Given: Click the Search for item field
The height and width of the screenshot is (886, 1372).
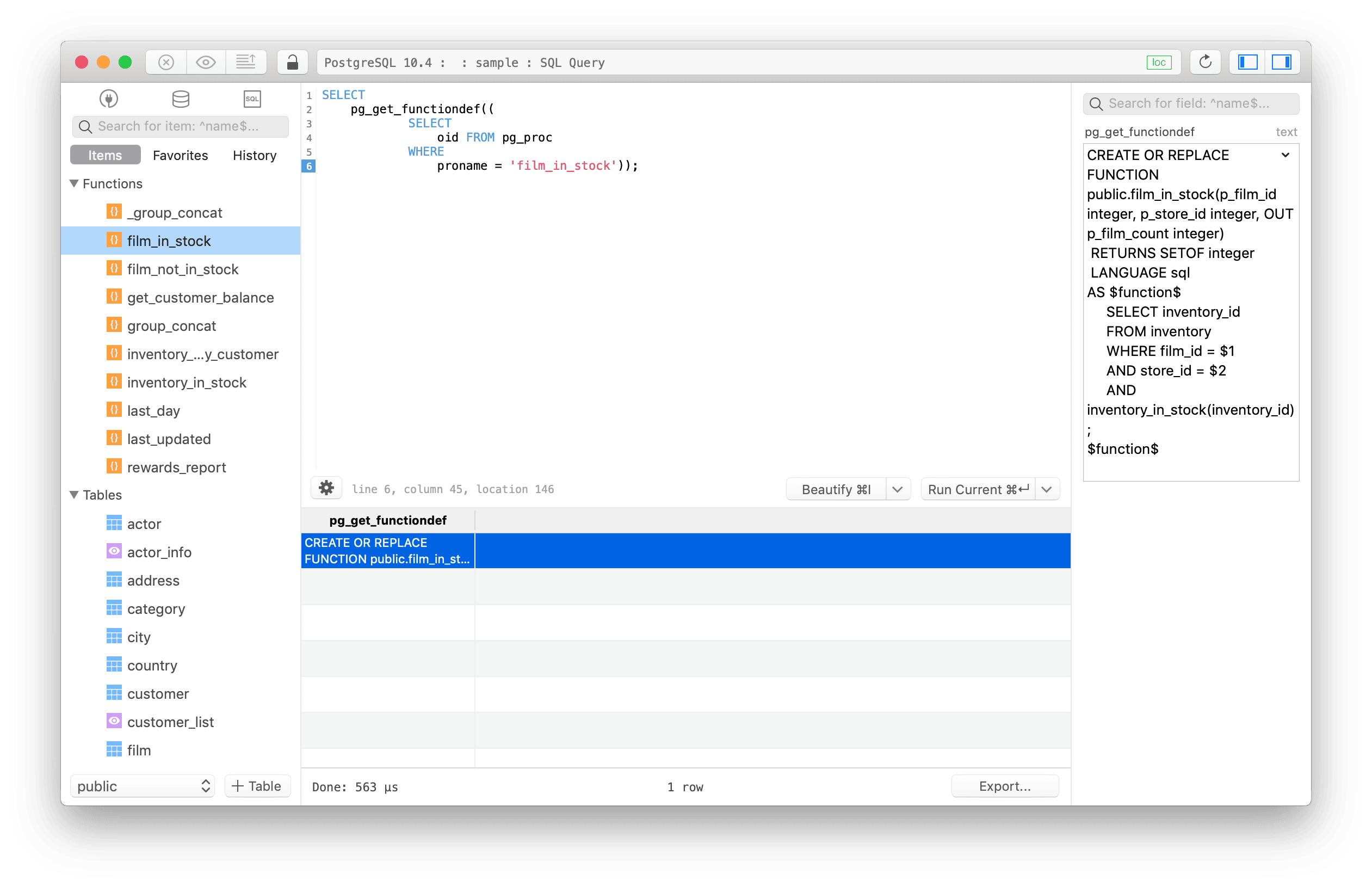Looking at the screenshot, I should click(x=181, y=126).
